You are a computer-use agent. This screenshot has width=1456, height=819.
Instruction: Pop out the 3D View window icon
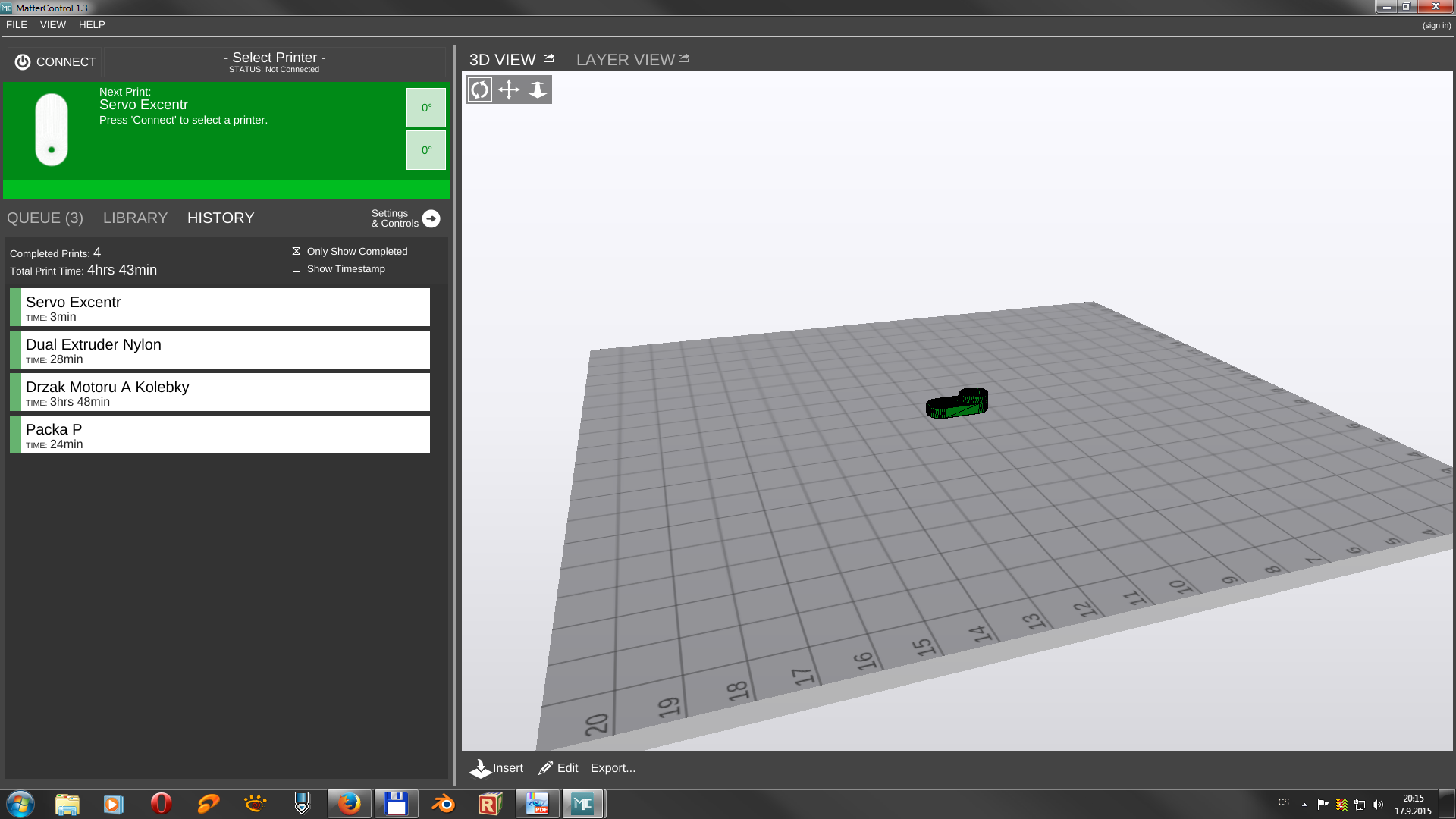coord(549,58)
